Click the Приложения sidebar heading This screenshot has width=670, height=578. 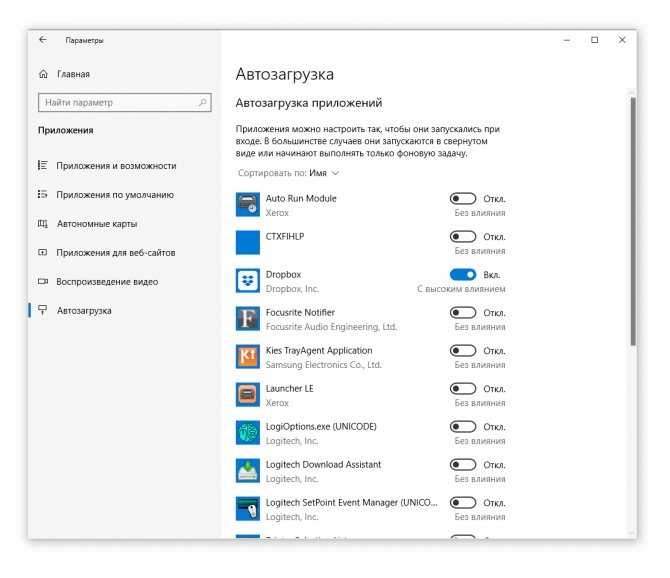65,130
